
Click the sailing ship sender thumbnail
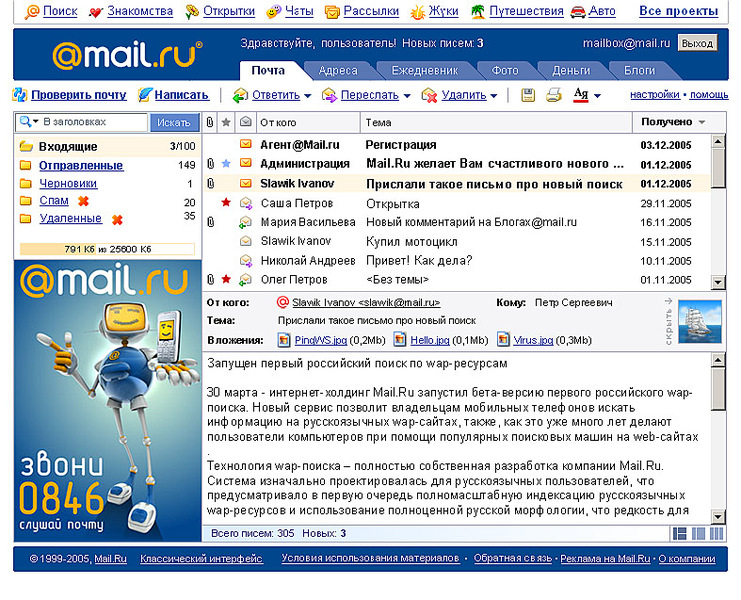point(700,321)
